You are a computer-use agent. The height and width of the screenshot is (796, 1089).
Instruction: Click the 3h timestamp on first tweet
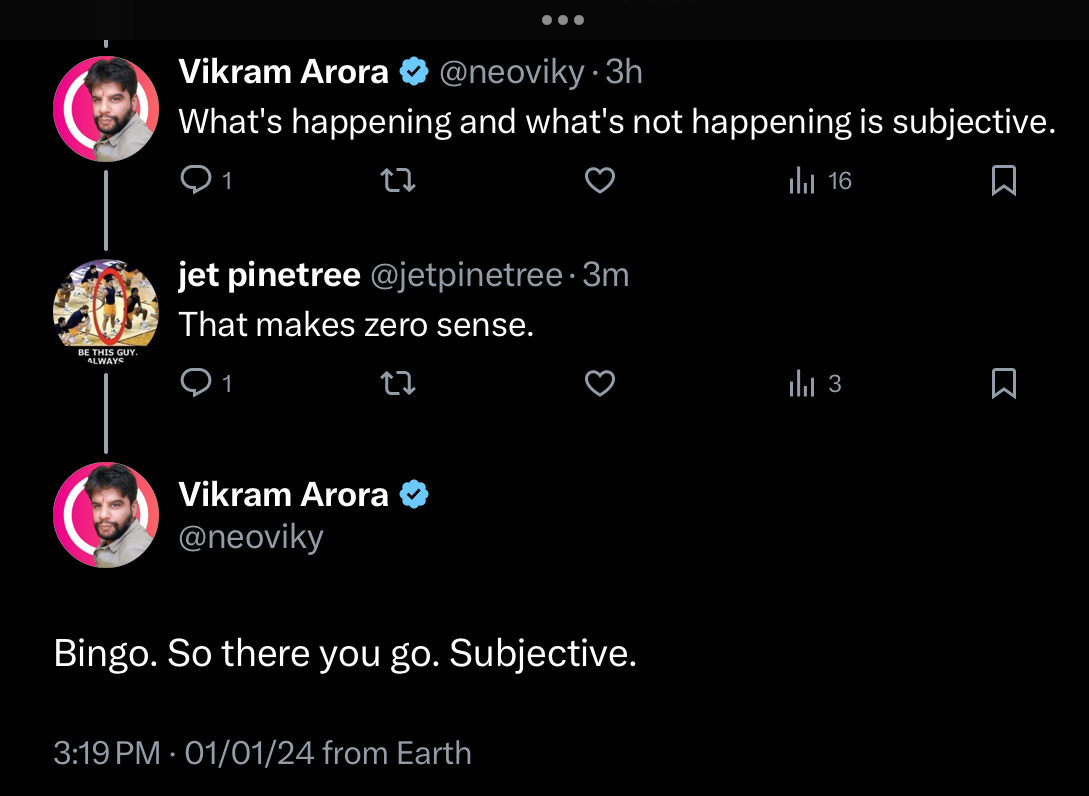(624, 72)
